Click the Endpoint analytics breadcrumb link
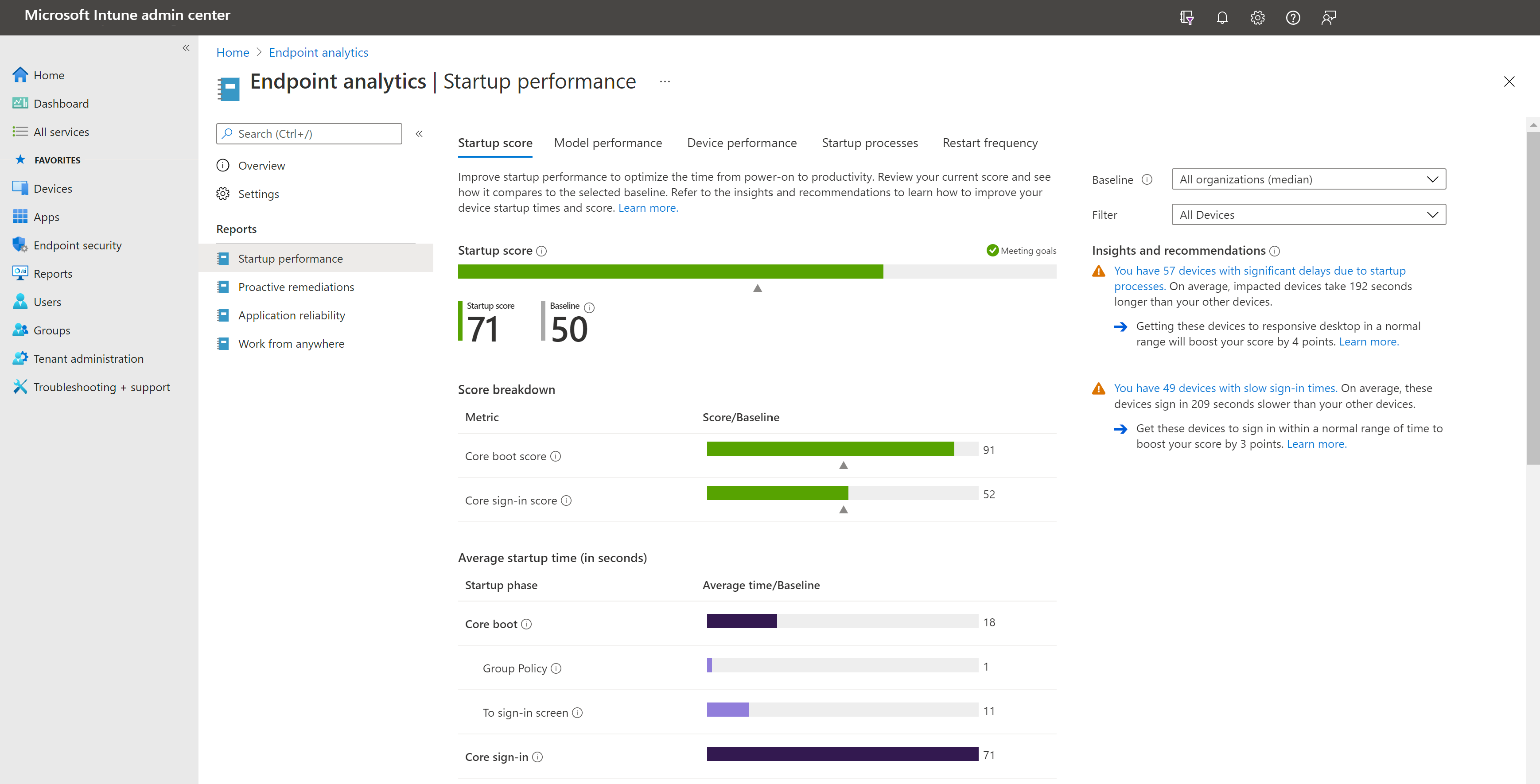 coord(318,53)
